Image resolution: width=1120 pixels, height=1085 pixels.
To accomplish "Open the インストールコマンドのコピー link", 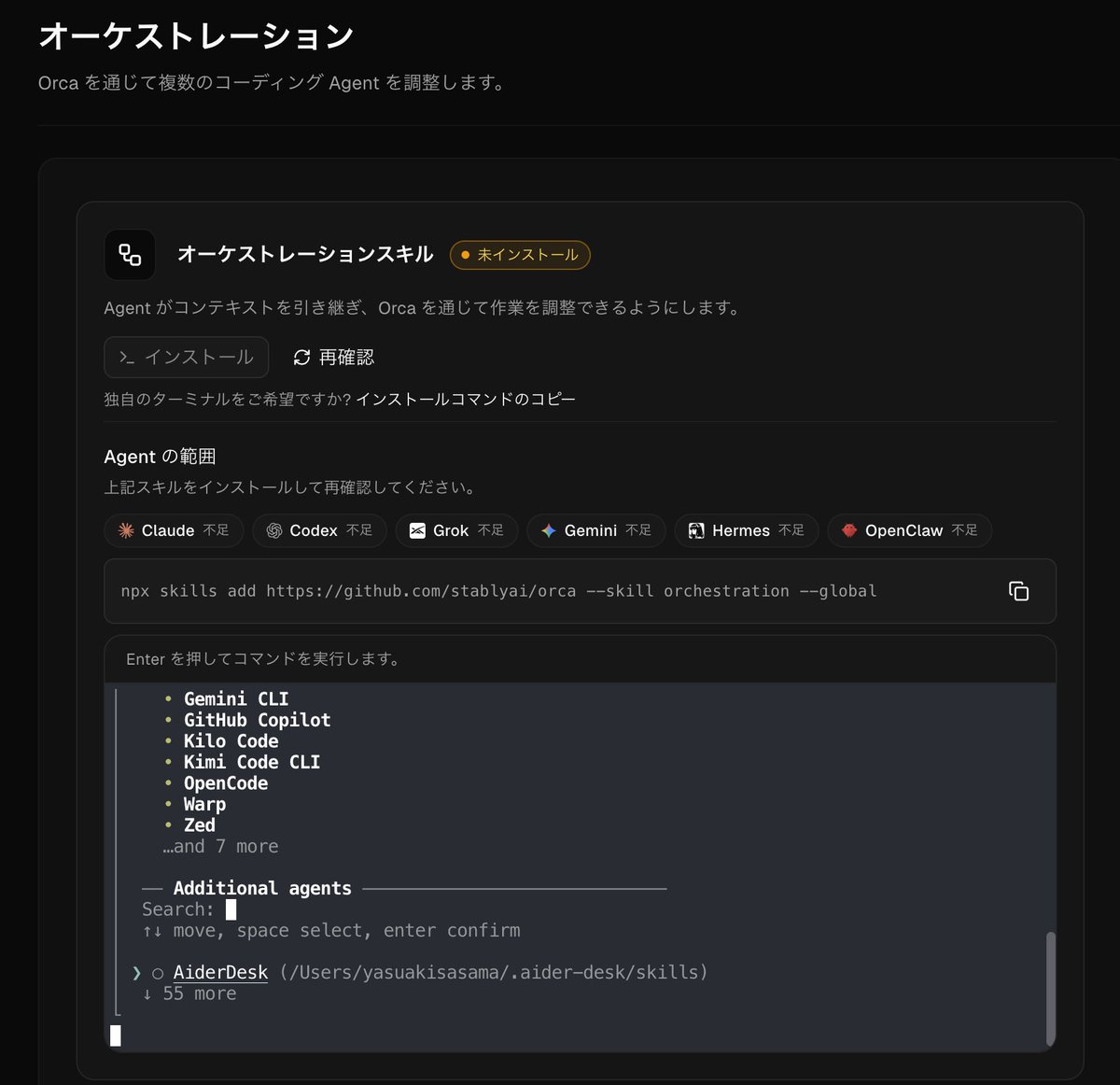I will click(x=466, y=399).
